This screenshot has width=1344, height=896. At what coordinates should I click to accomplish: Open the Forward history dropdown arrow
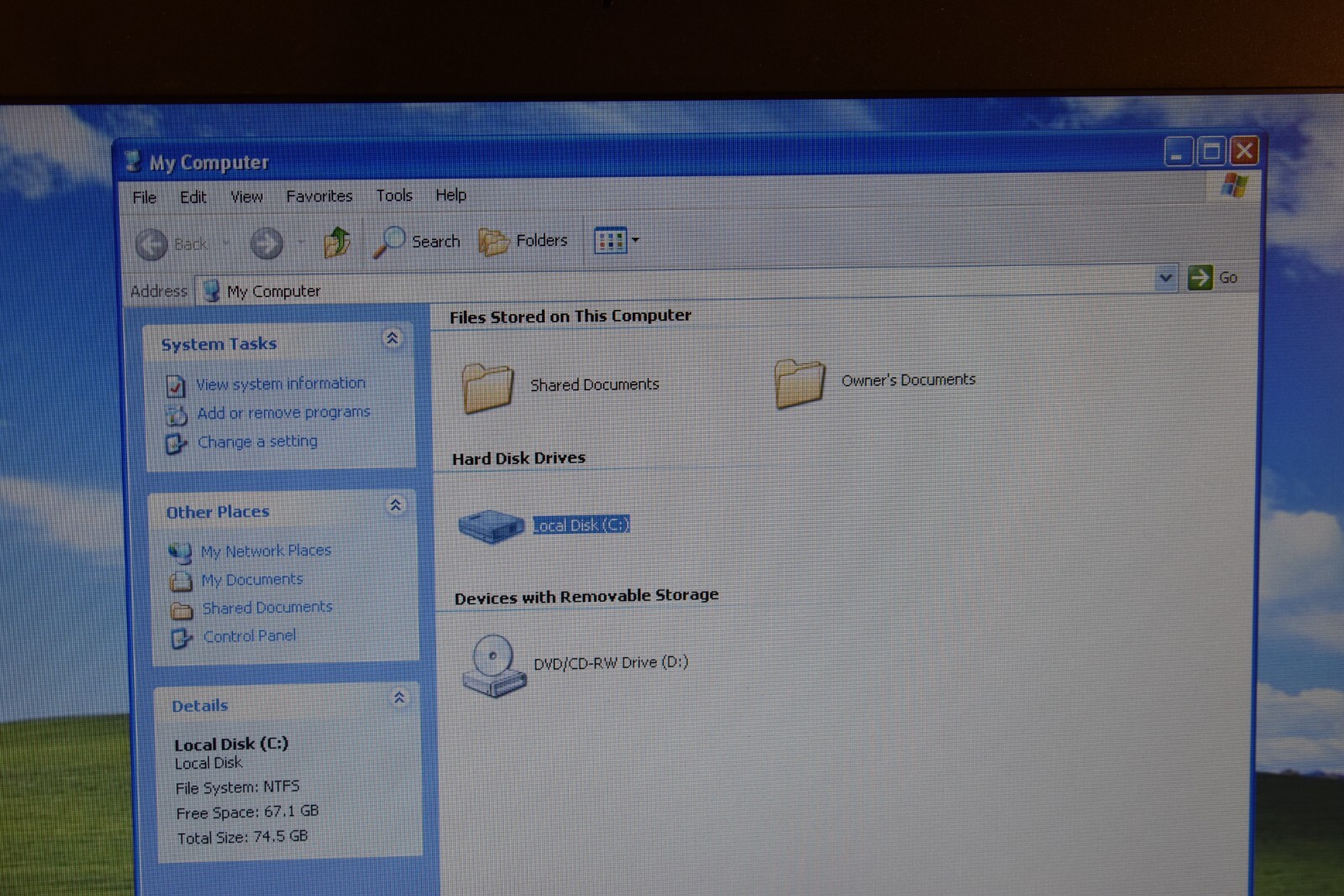click(x=300, y=243)
